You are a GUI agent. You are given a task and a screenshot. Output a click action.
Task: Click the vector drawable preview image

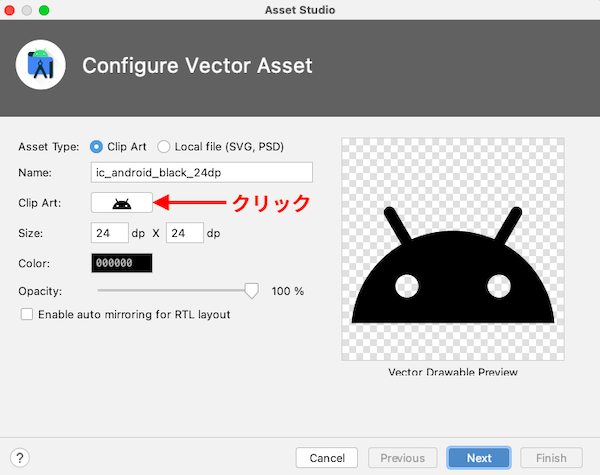[453, 249]
